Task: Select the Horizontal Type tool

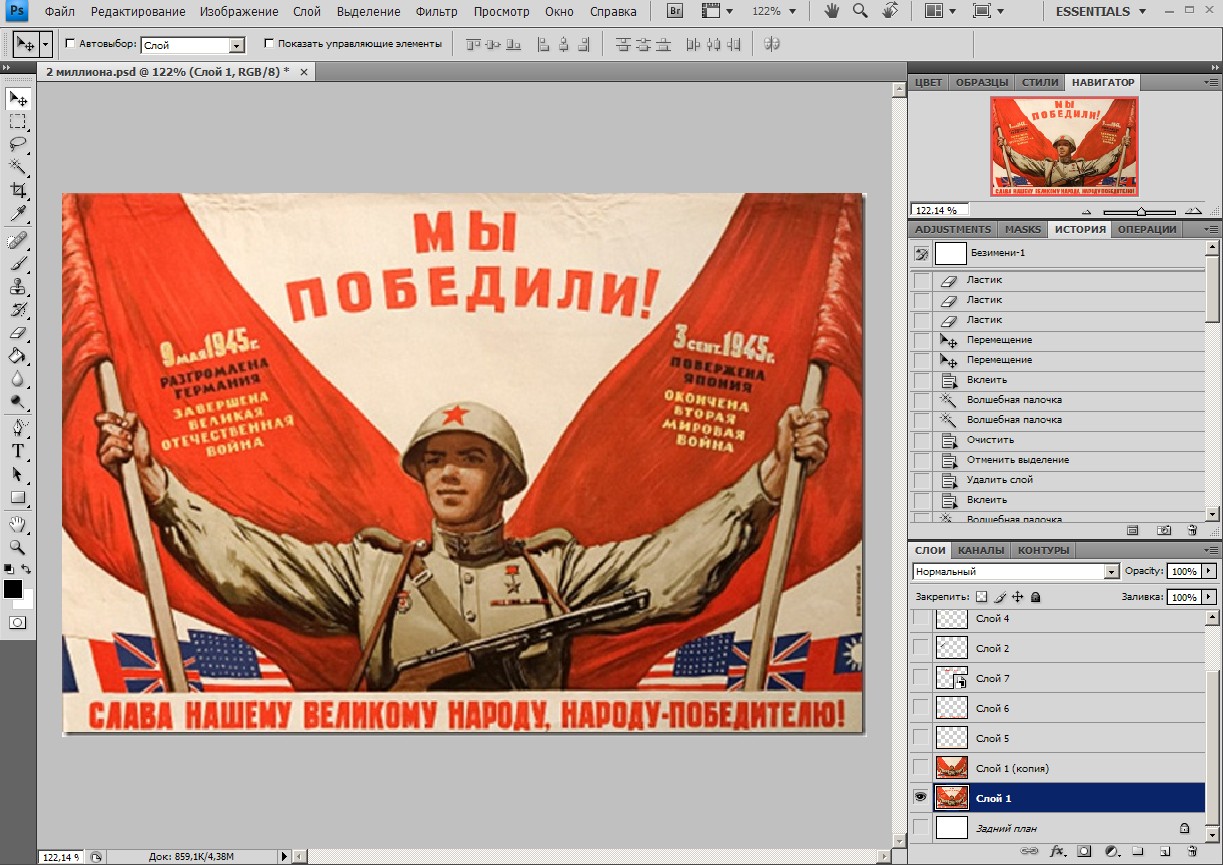Action: [x=18, y=451]
